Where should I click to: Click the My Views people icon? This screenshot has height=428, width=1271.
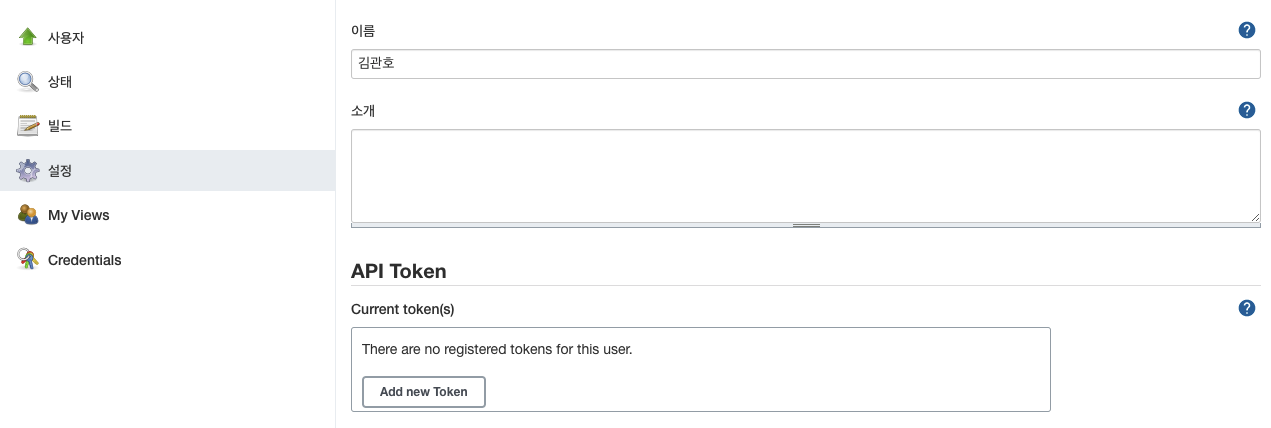28,215
